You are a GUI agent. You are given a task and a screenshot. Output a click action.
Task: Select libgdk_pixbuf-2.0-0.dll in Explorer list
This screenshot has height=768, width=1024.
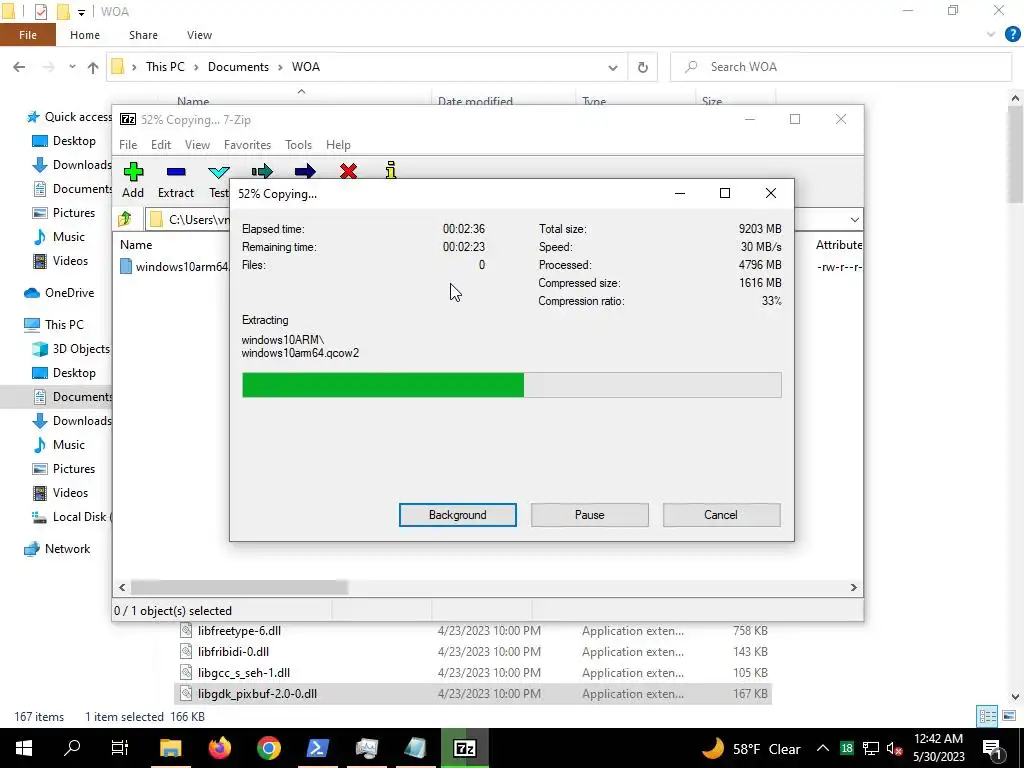pyautogui.click(x=257, y=694)
